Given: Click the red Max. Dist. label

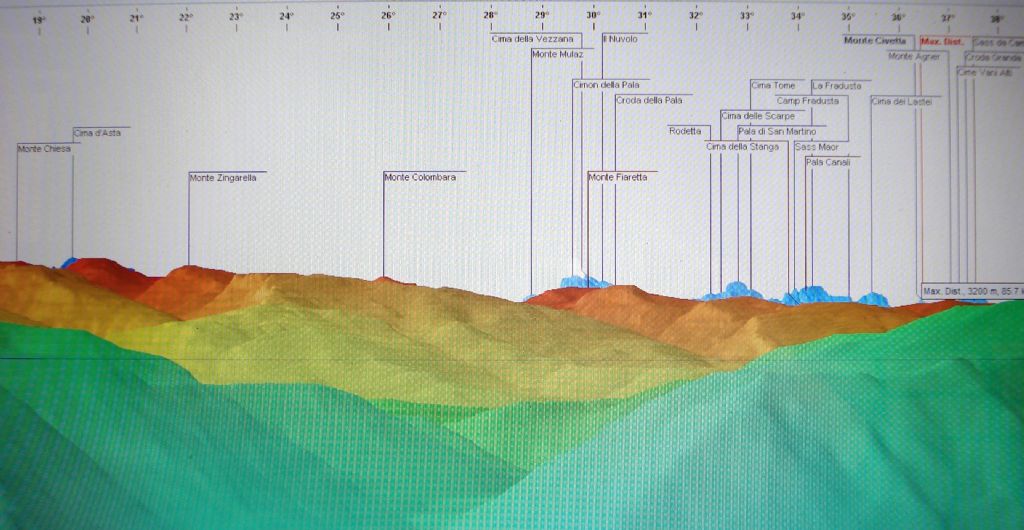Looking at the screenshot, I should 942,41.
